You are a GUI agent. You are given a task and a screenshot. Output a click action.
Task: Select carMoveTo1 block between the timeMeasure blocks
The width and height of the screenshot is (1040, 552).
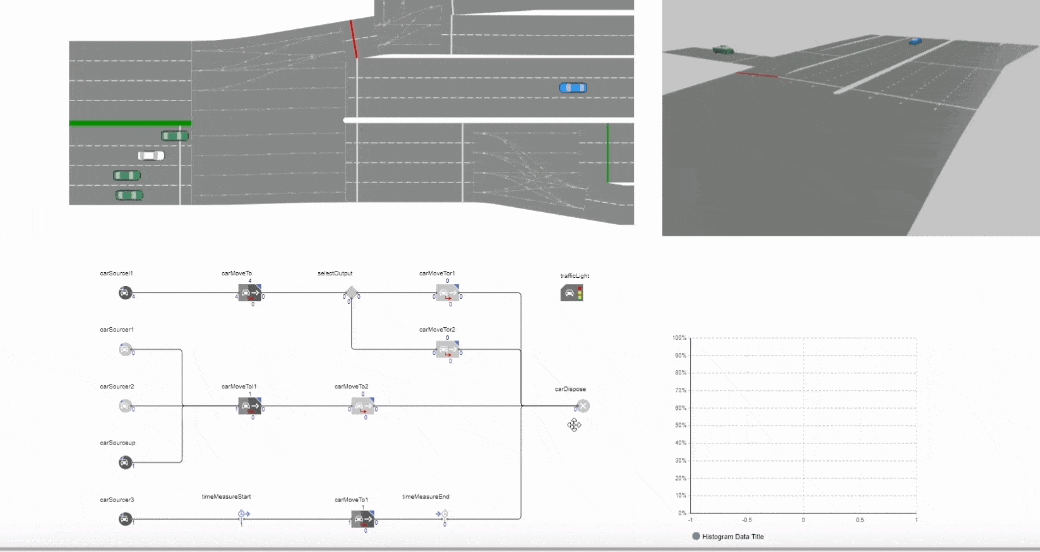point(363,519)
